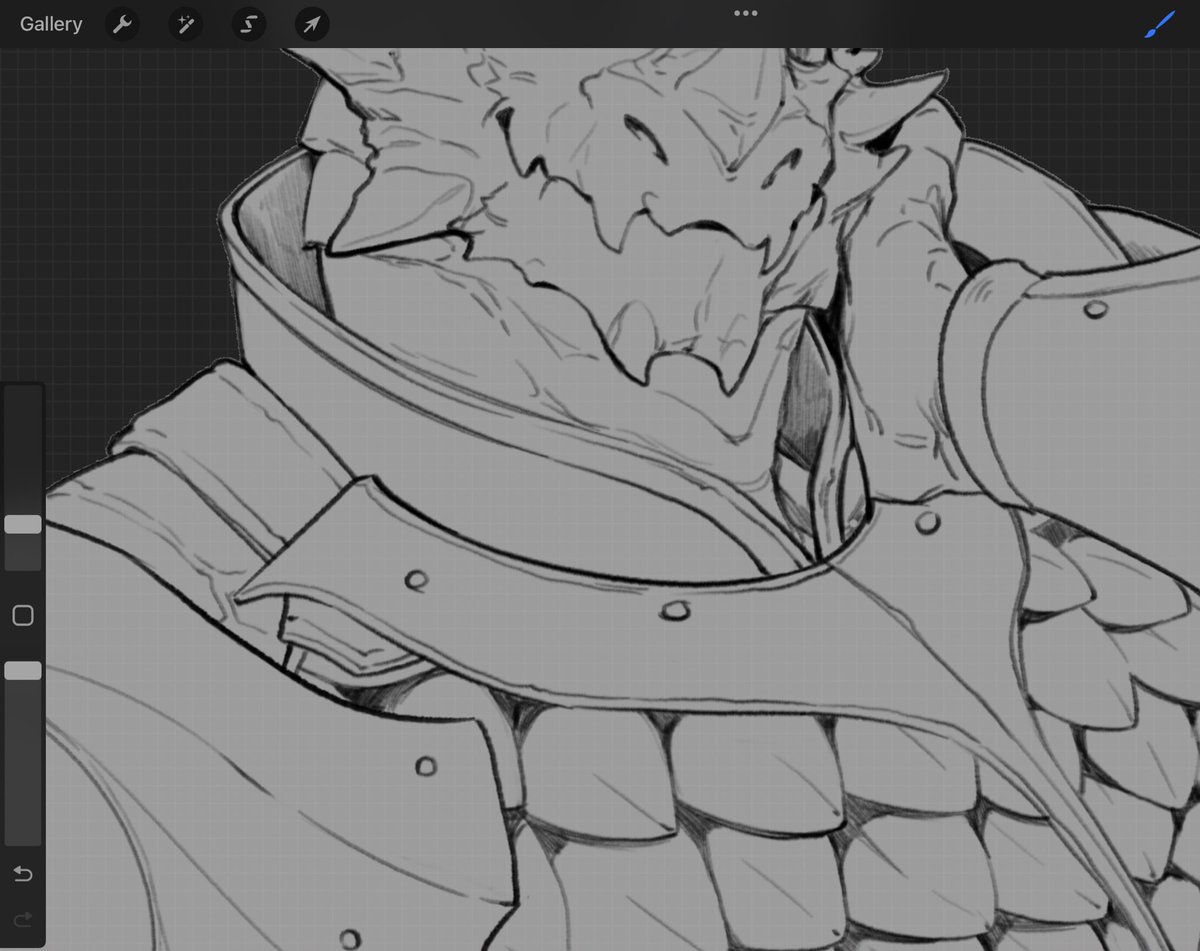Return to the Gallery

[50, 24]
